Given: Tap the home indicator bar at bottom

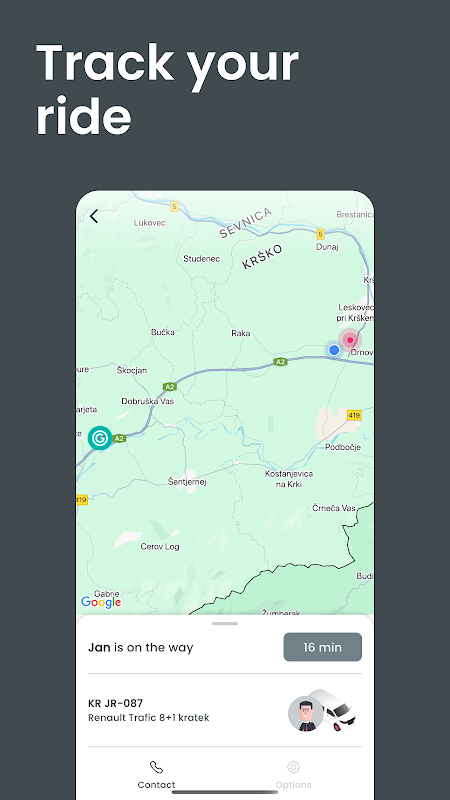Looking at the screenshot, I should [225, 792].
